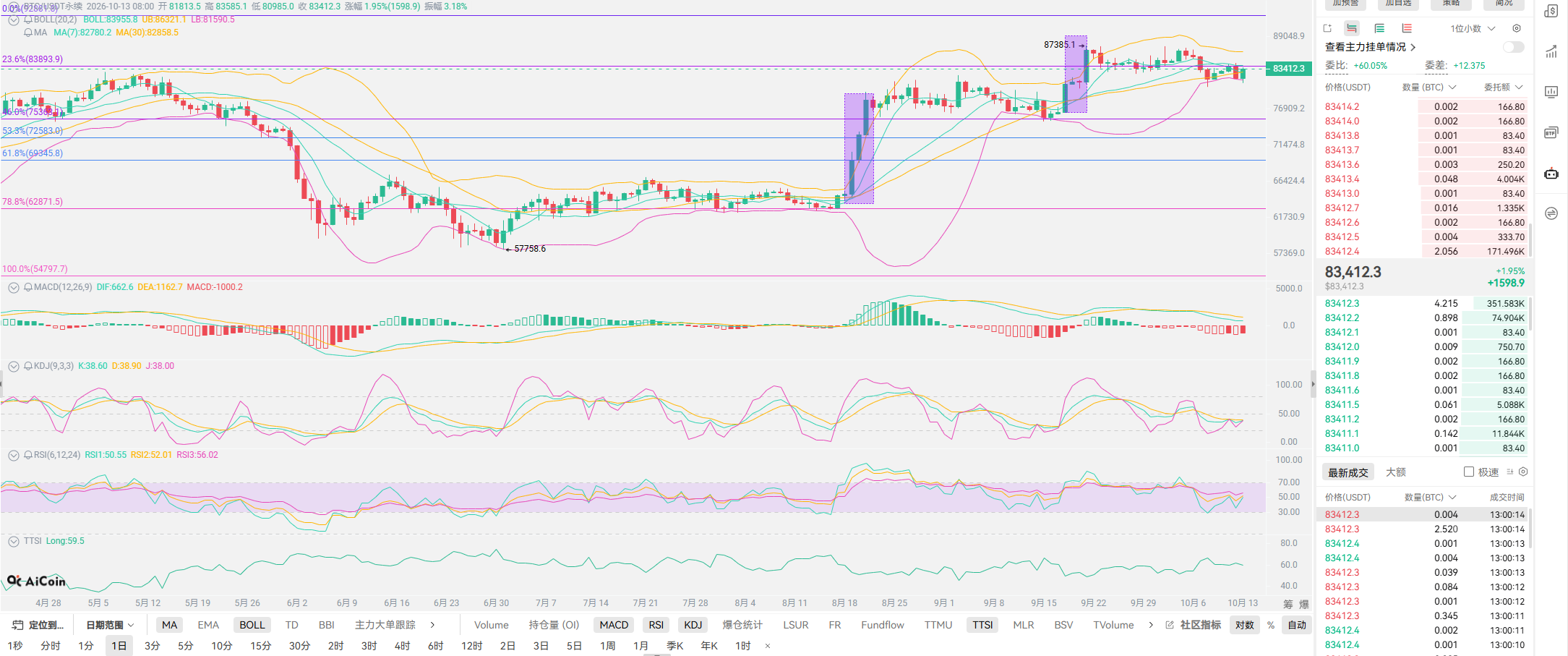Switch to the 大额 trades tab
Screen dimensions: 1568x656
(x=1396, y=472)
